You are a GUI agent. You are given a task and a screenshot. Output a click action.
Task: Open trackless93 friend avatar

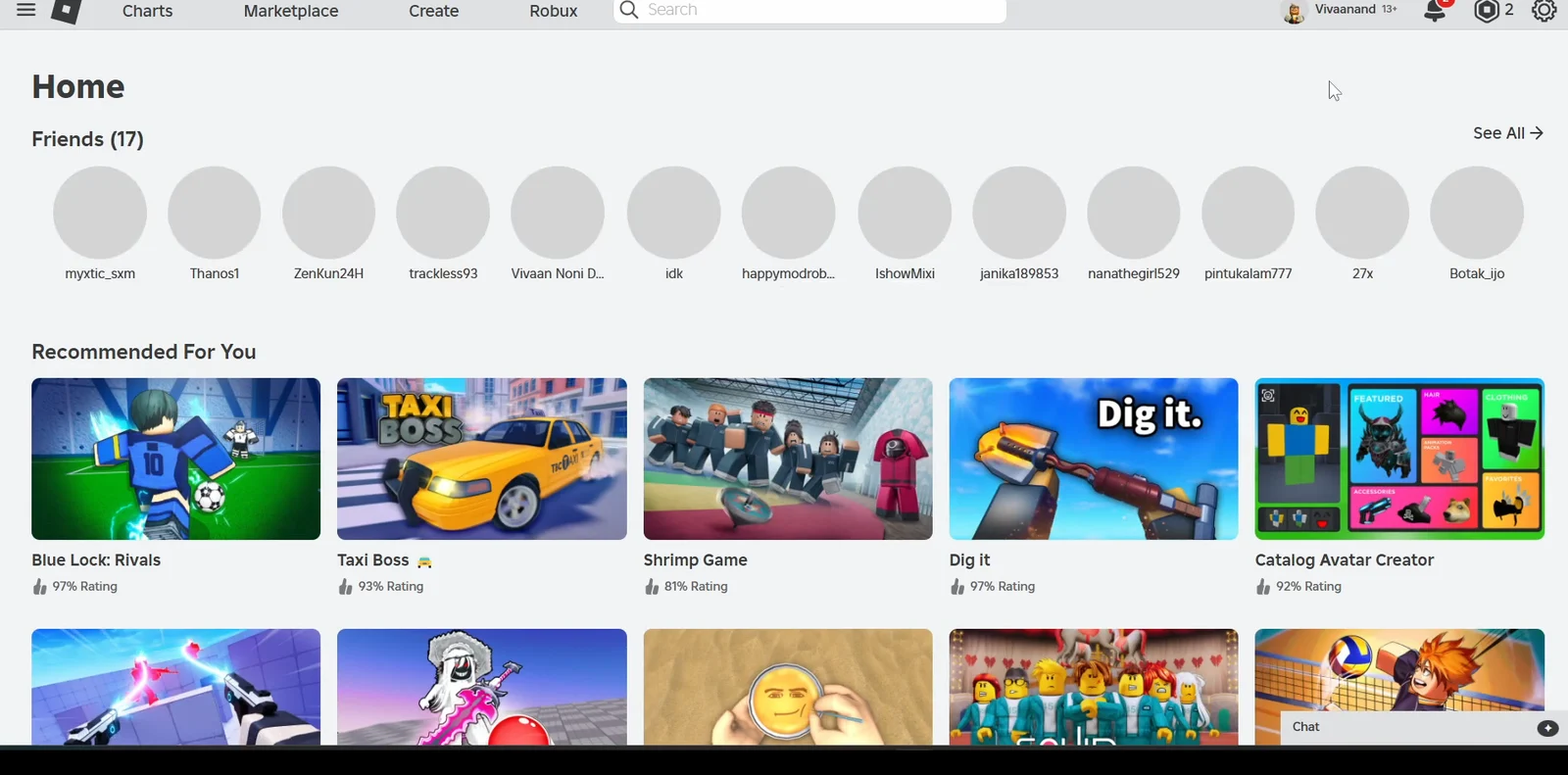click(x=443, y=213)
